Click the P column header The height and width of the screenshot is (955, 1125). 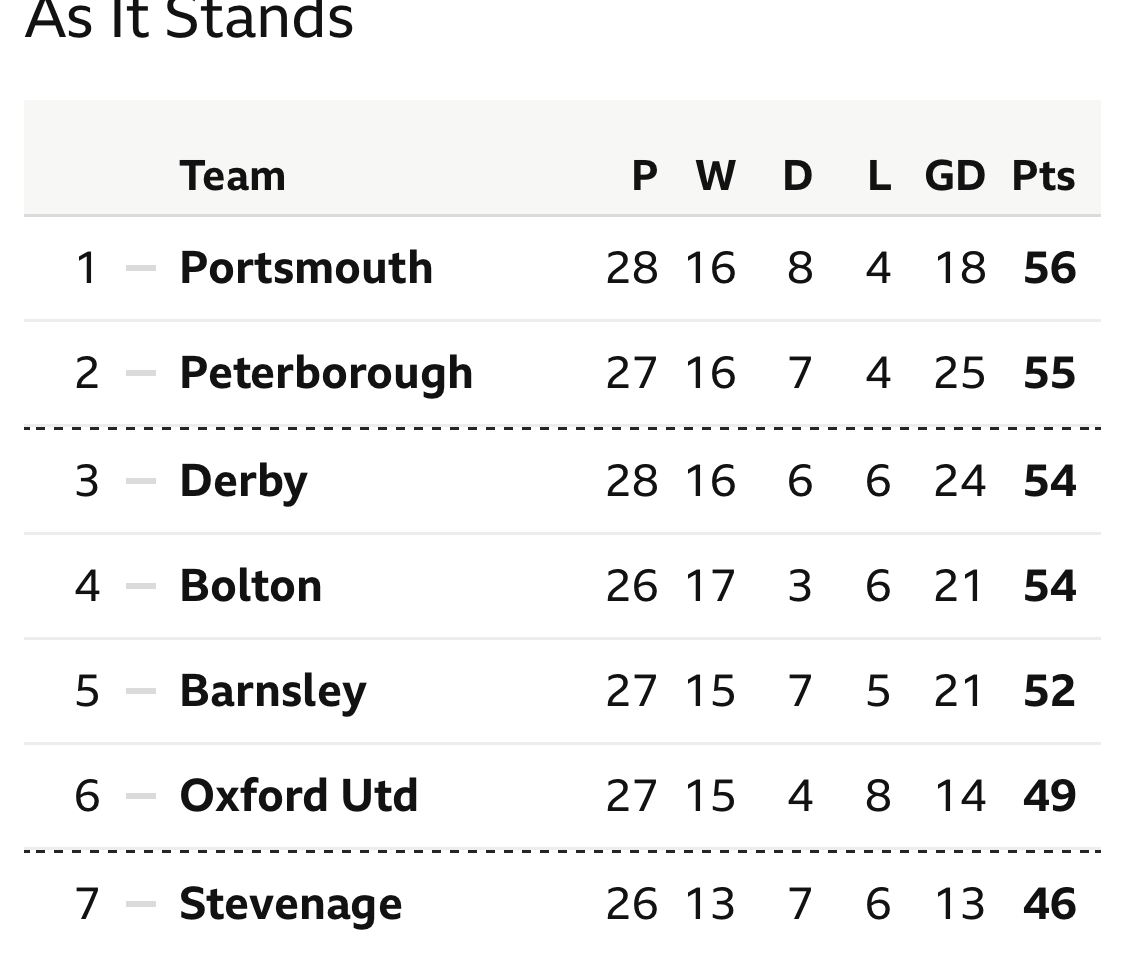[644, 176]
